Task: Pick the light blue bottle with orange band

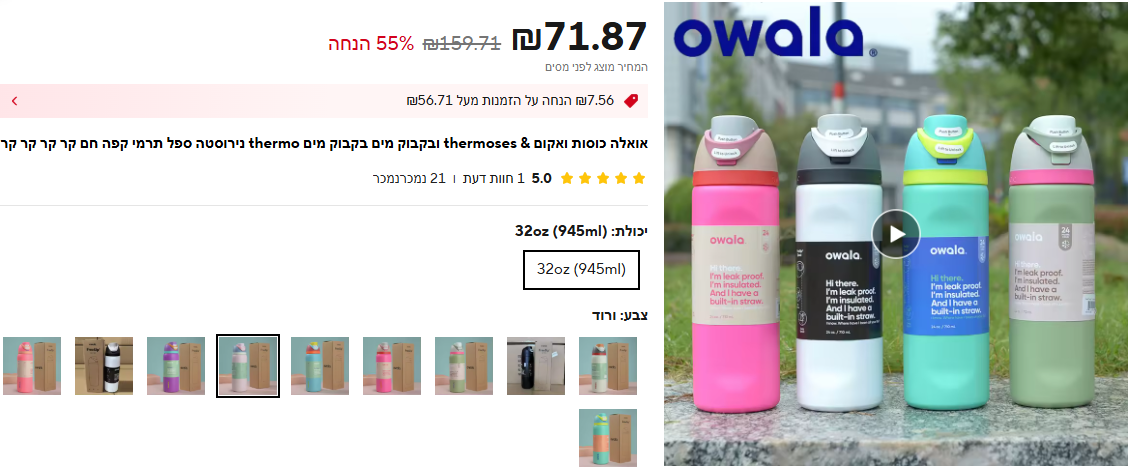Action: pyautogui.click(x=320, y=366)
